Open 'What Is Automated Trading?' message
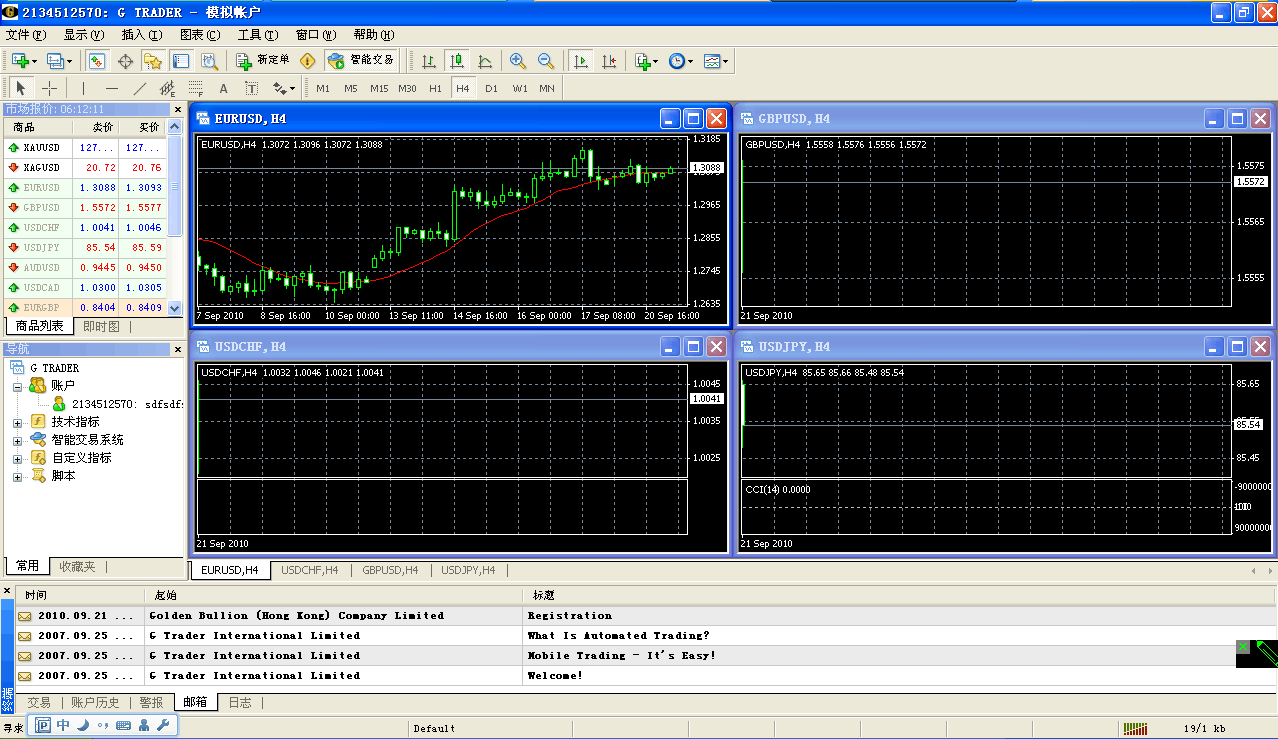Screen dimensions: 1278x739 tap(646, 636)
